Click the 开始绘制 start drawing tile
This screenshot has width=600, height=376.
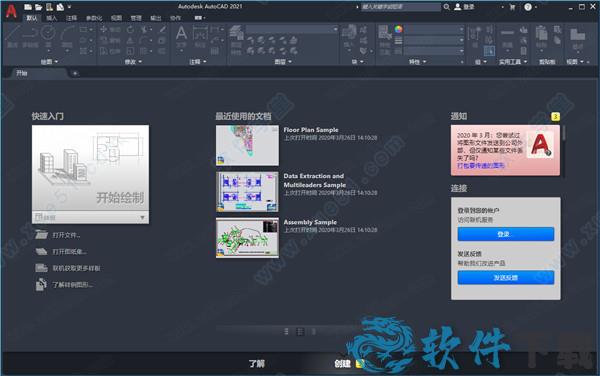click(x=90, y=168)
